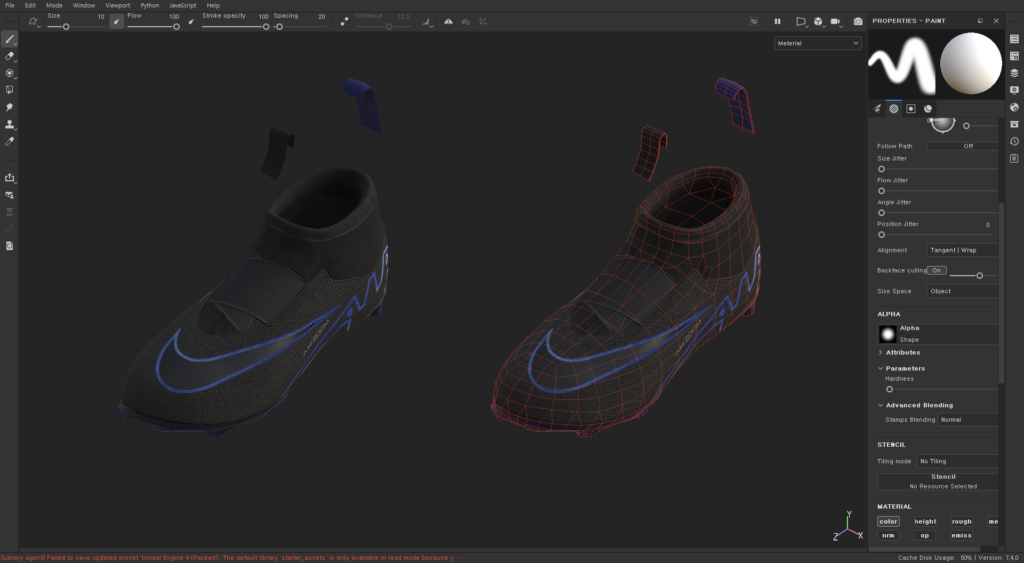Open the Tiling mode dropdown

coord(957,461)
